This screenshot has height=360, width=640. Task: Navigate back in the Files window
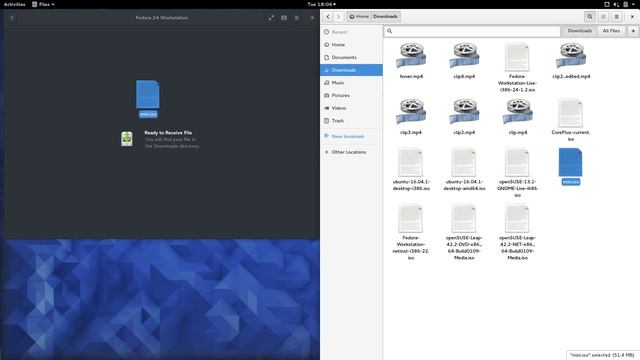328,17
